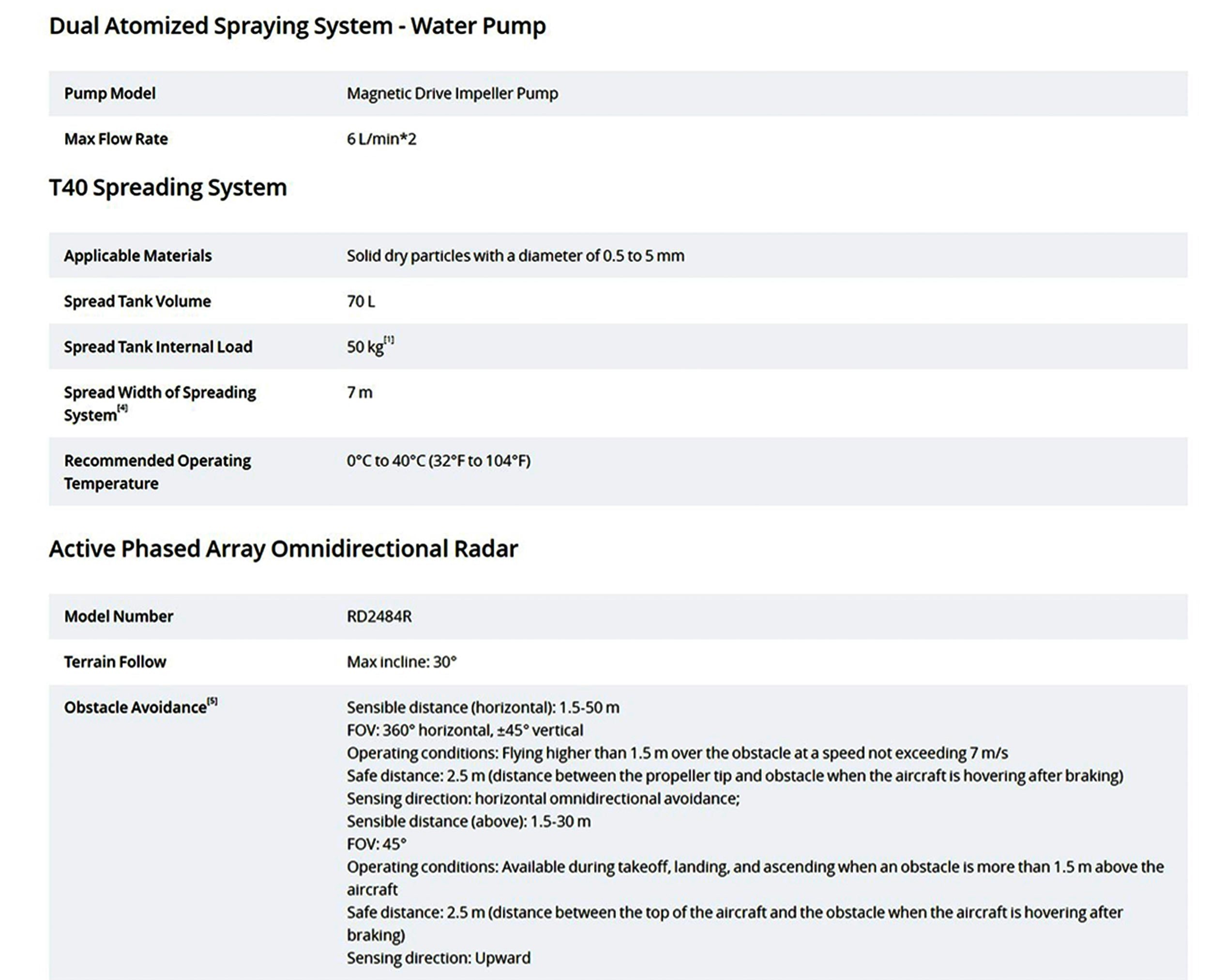Select the Pump Model label

pos(109,94)
